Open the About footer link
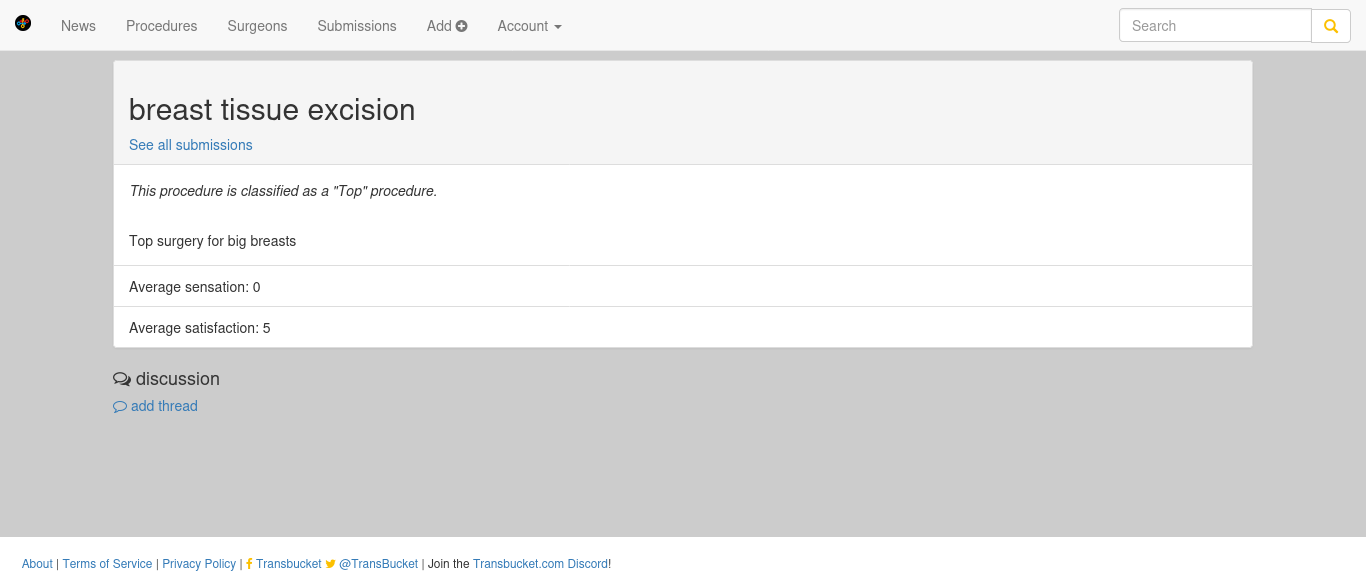1366x587 pixels. tap(37, 564)
